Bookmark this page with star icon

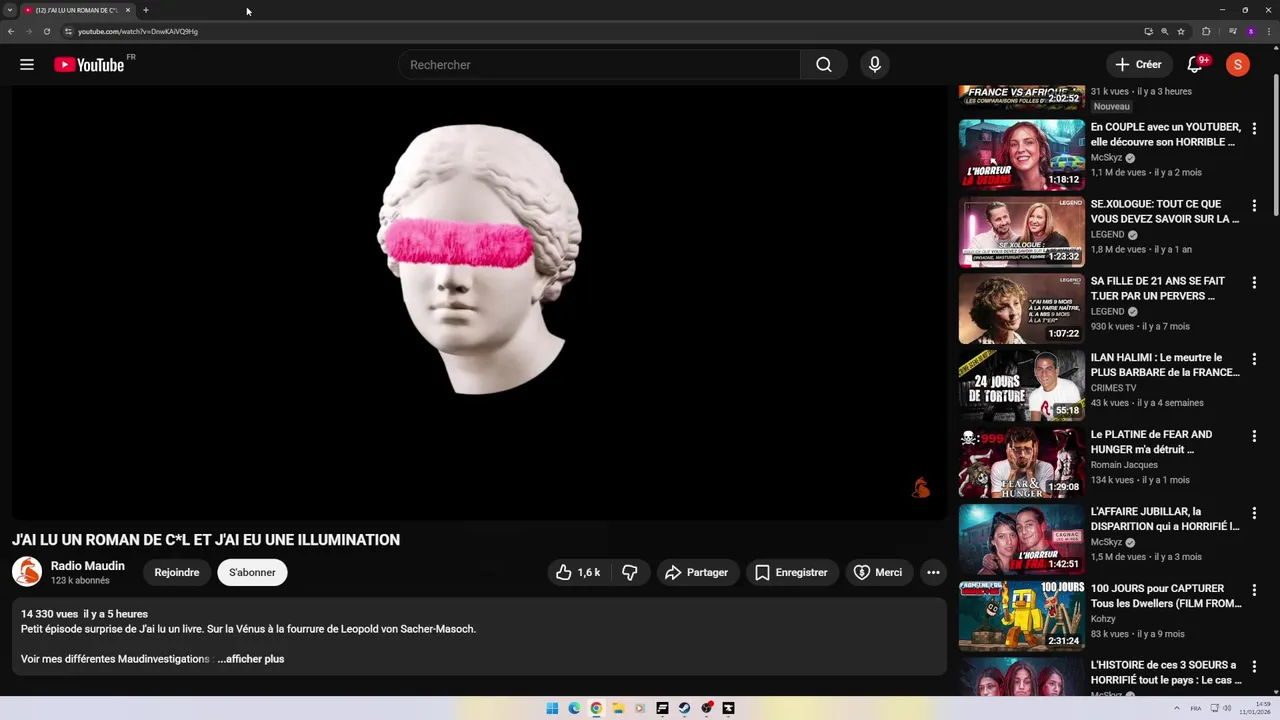(1181, 31)
